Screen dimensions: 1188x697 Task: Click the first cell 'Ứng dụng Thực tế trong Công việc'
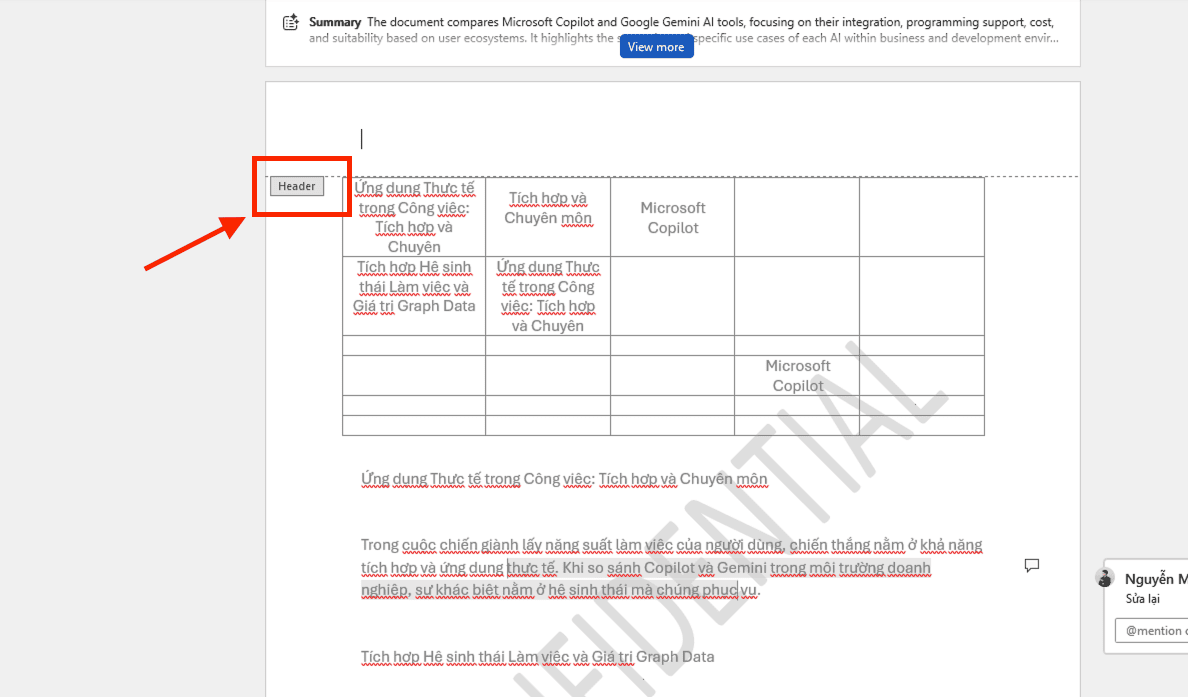[413, 217]
